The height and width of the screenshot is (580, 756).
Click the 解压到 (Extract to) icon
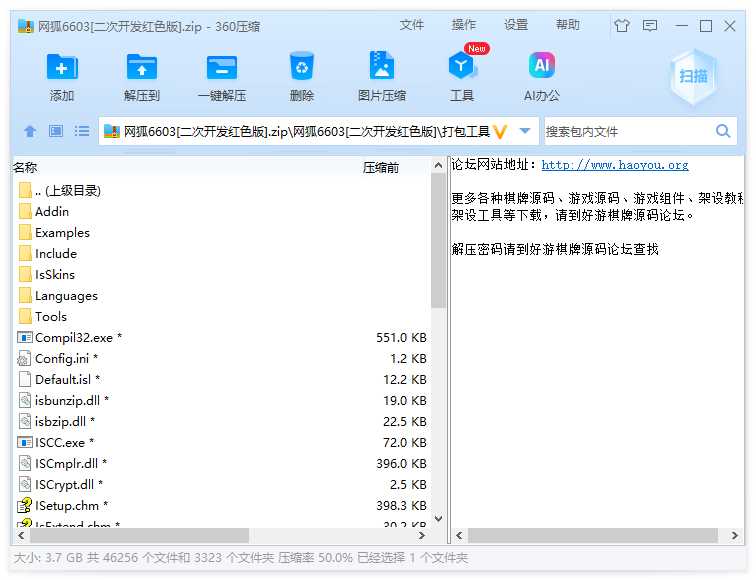pos(141,67)
